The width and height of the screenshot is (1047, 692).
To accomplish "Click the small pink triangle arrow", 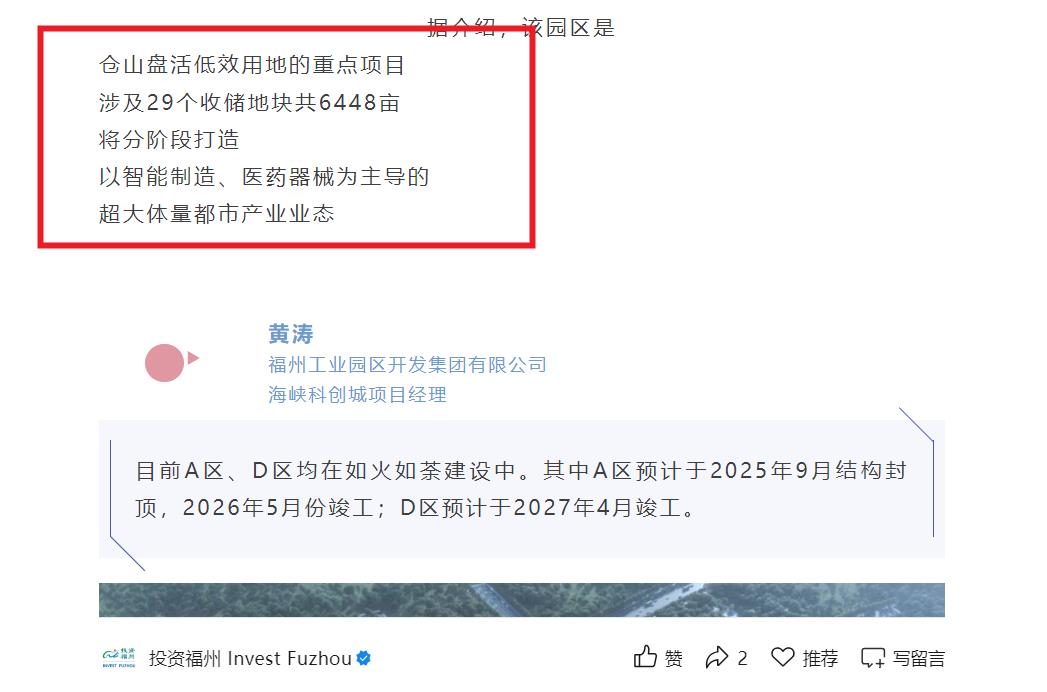I will 193,358.
